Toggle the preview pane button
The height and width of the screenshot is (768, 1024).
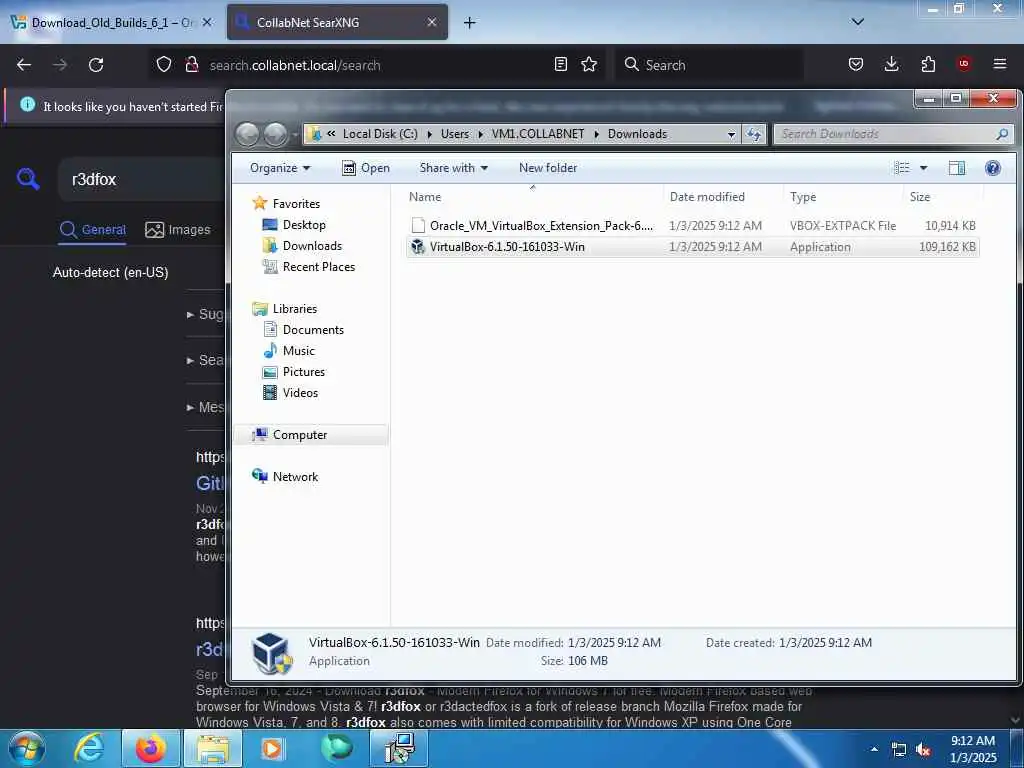(957, 168)
